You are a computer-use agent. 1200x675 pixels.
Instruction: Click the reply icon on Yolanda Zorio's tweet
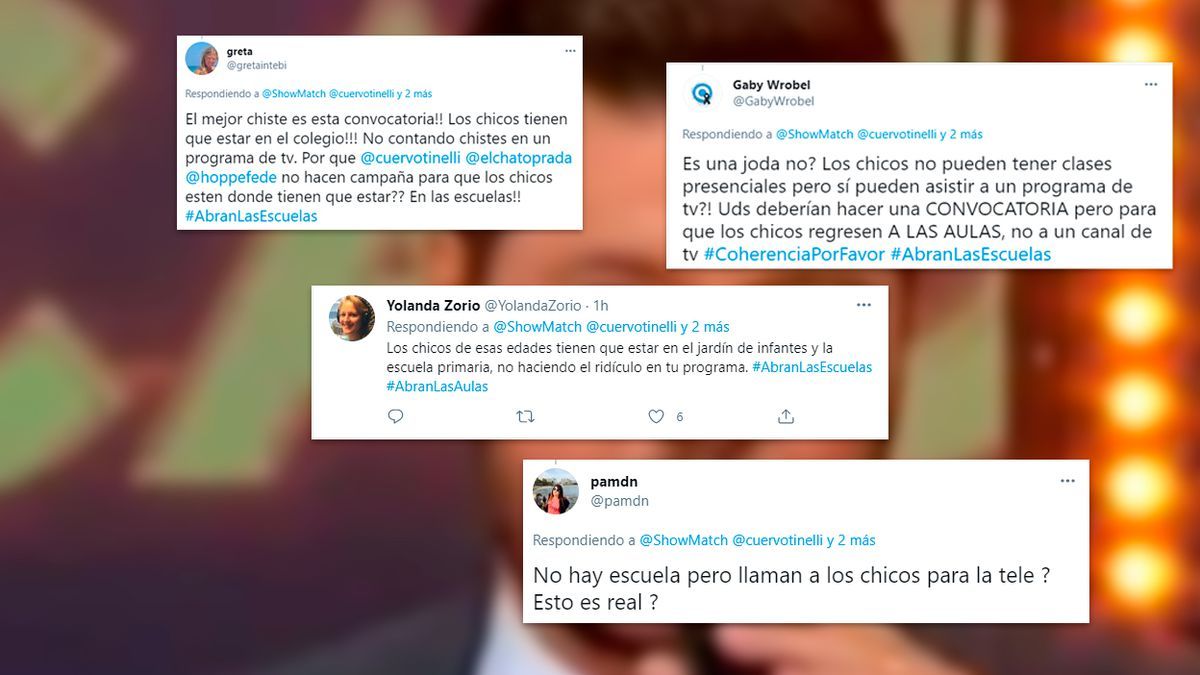[395, 416]
